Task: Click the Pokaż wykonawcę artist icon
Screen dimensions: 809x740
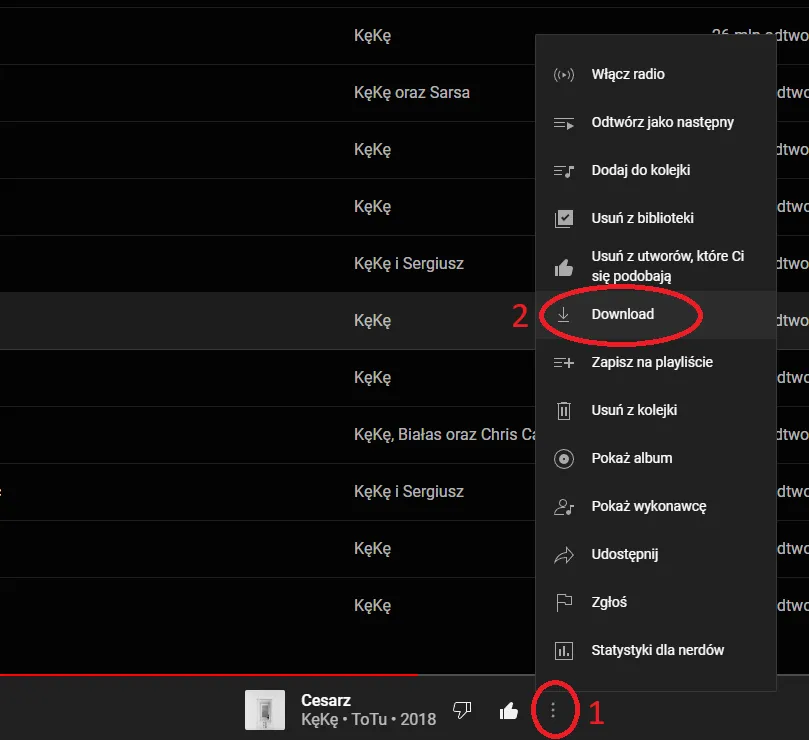Action: pos(563,506)
